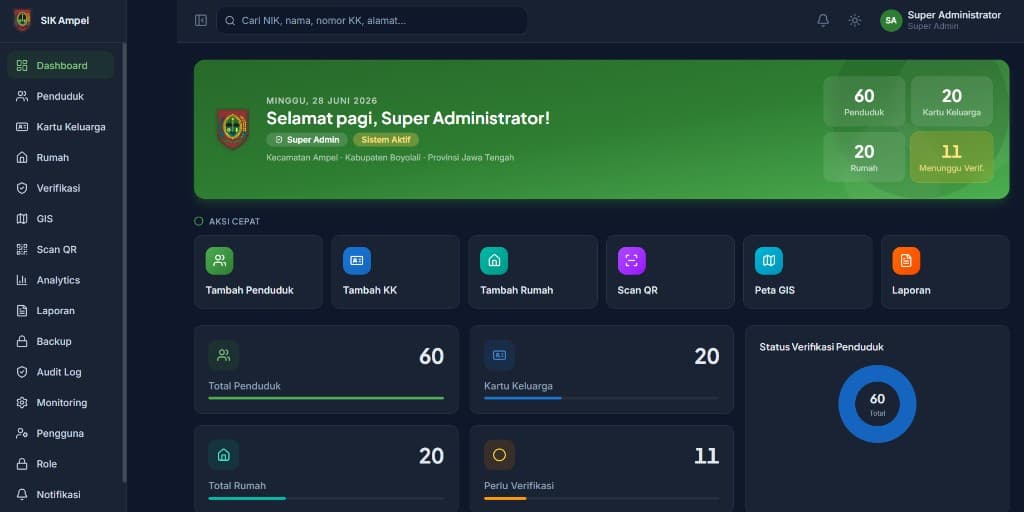Click the Audit Log shield sidebar icon
The image size is (1024, 512).
(x=22, y=372)
